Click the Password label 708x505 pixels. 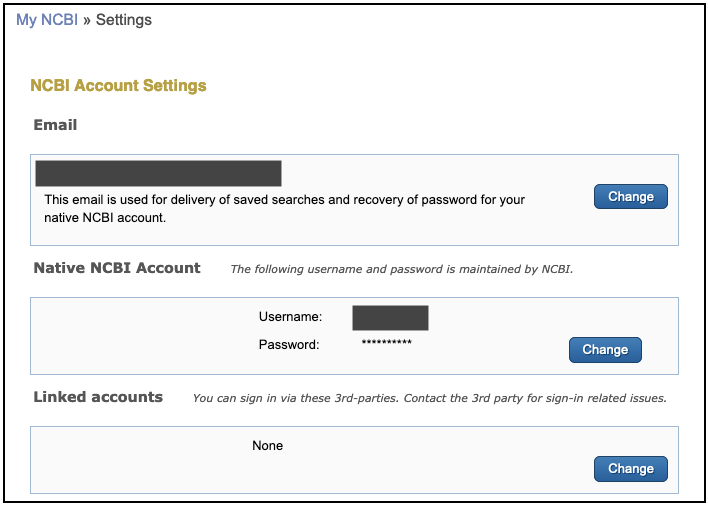coord(289,345)
